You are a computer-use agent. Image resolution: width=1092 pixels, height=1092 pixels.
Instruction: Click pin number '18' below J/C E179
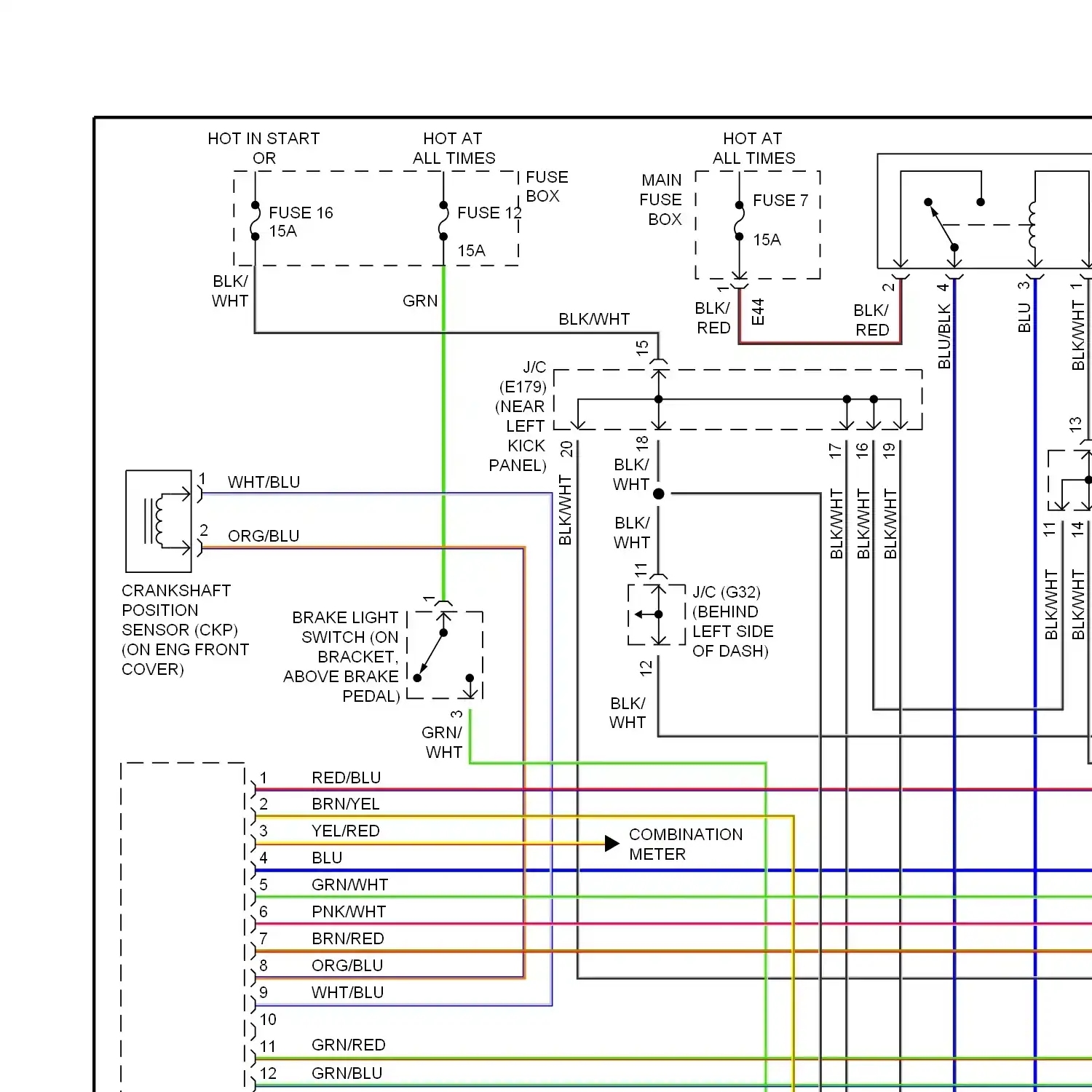pos(642,442)
